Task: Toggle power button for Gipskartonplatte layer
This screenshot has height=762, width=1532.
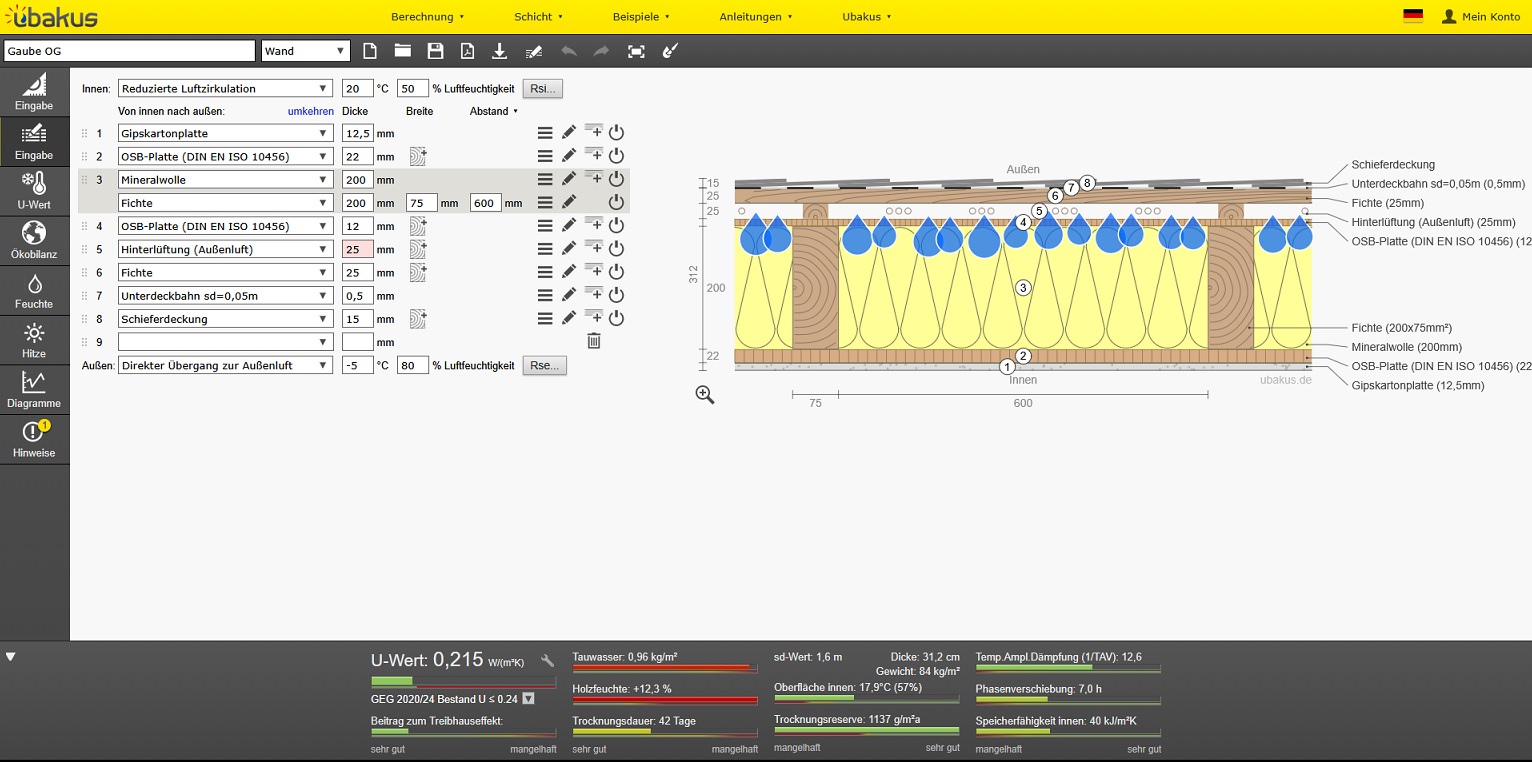Action: [x=616, y=132]
